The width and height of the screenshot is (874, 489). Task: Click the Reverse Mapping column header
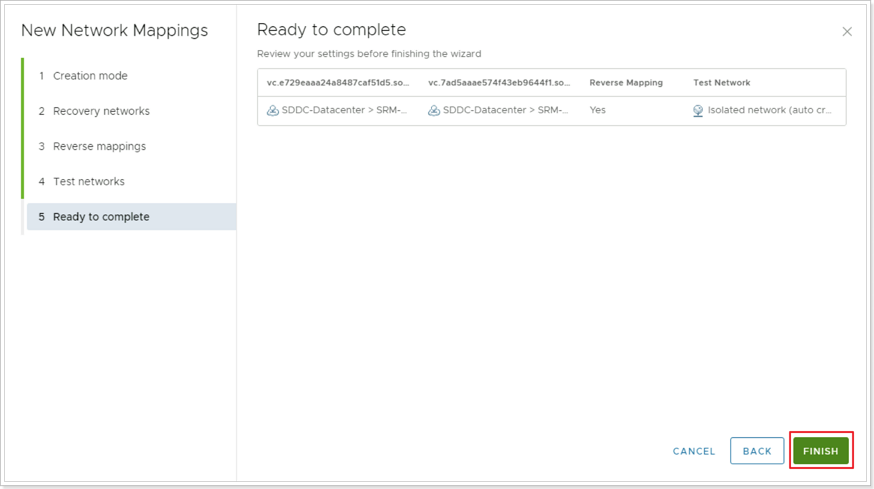626,83
